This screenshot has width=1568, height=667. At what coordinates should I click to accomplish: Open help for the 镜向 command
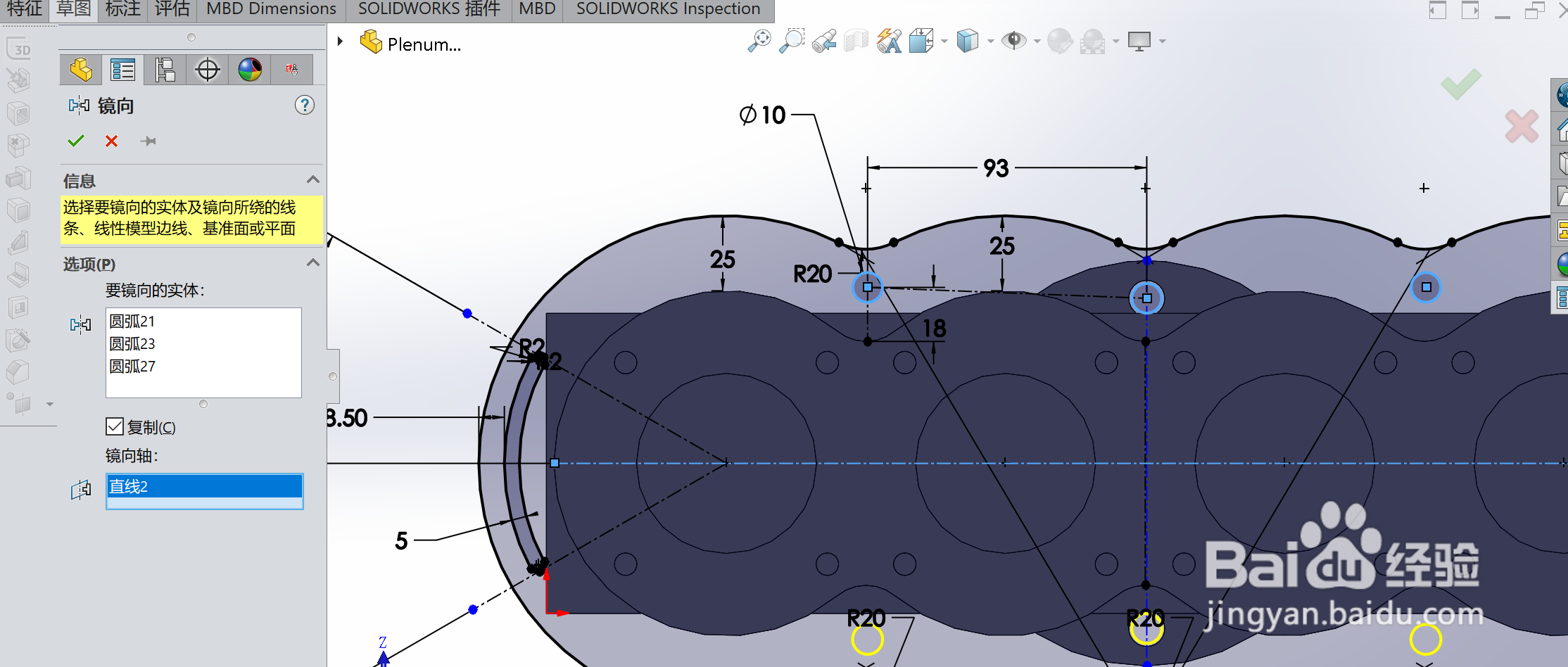tap(304, 106)
